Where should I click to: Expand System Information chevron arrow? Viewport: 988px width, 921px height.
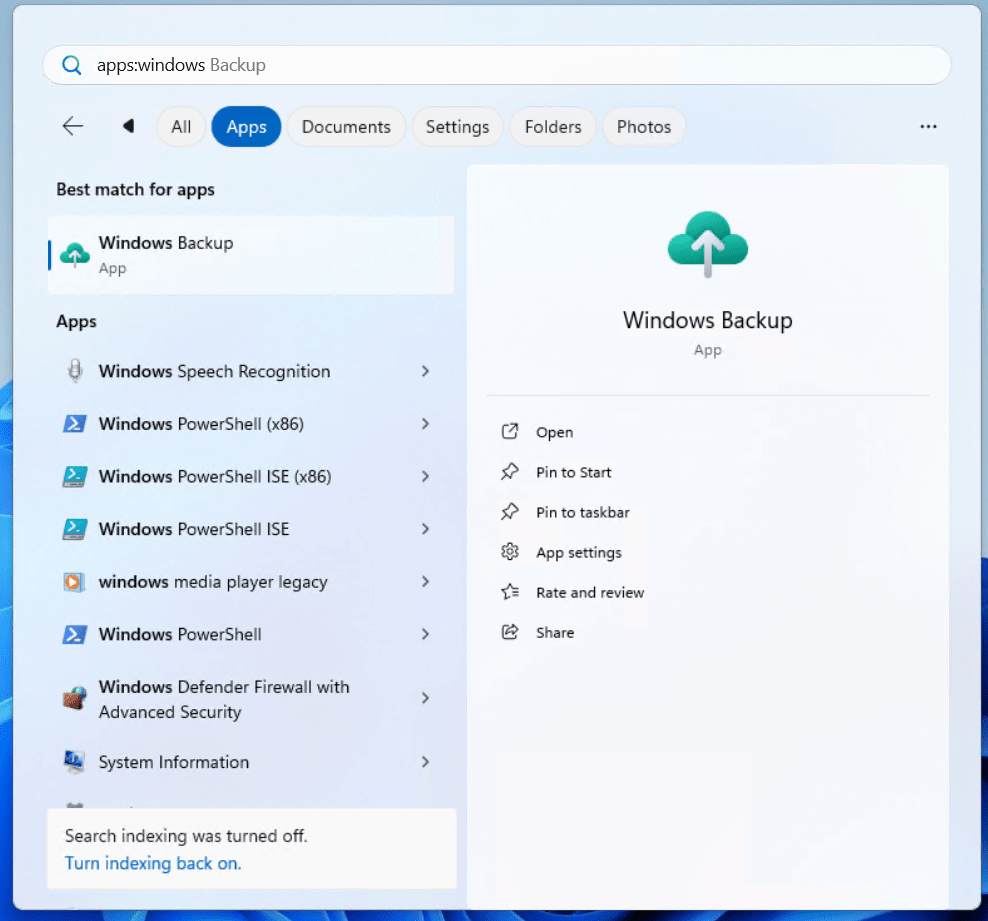click(425, 762)
